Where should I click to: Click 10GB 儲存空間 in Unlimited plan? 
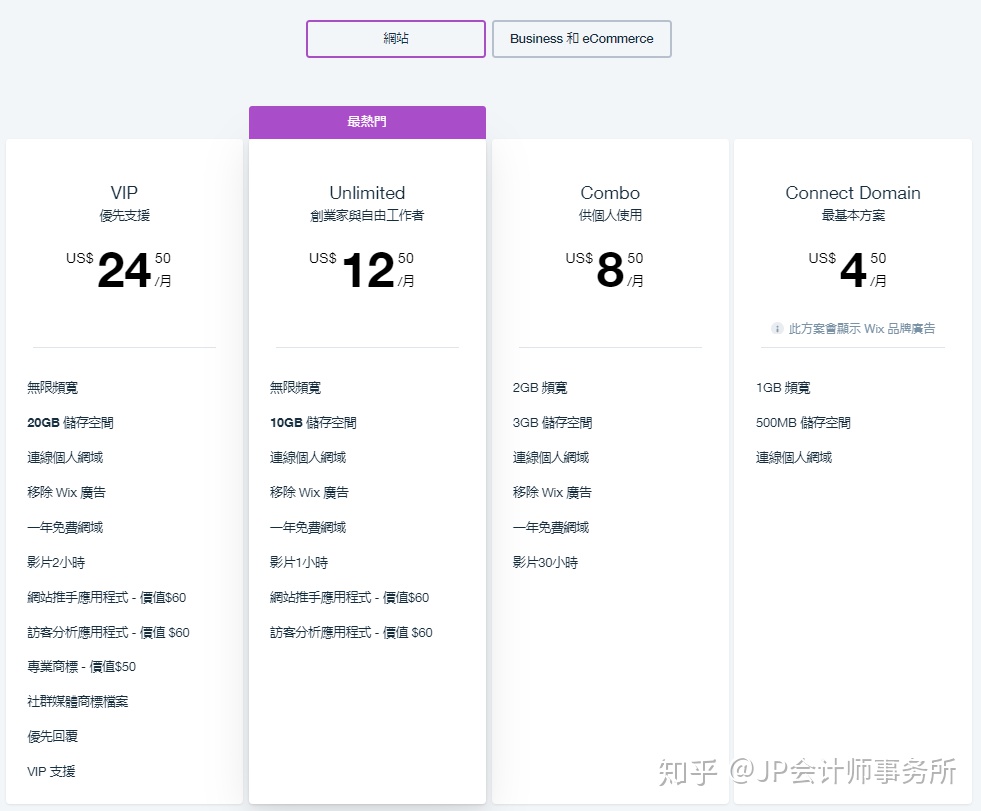coord(313,423)
